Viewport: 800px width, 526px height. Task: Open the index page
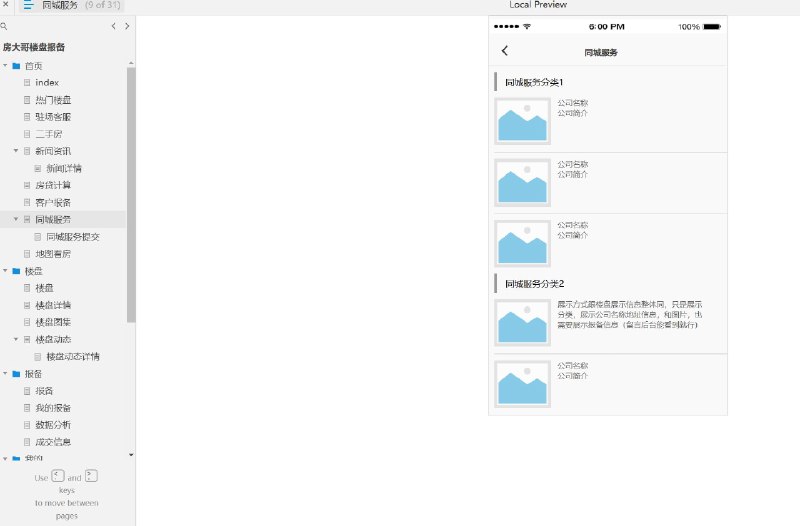[47, 83]
